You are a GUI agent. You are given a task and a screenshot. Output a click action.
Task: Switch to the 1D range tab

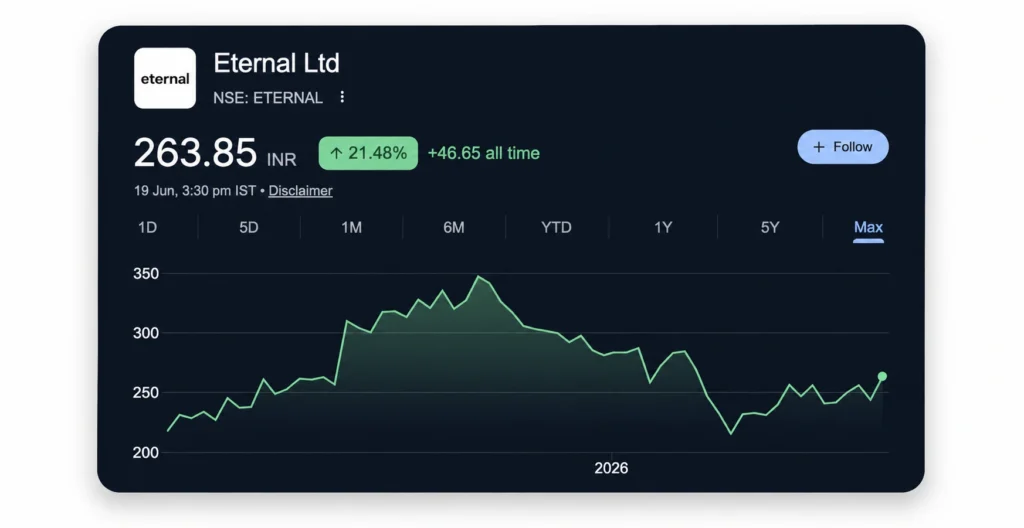point(148,227)
